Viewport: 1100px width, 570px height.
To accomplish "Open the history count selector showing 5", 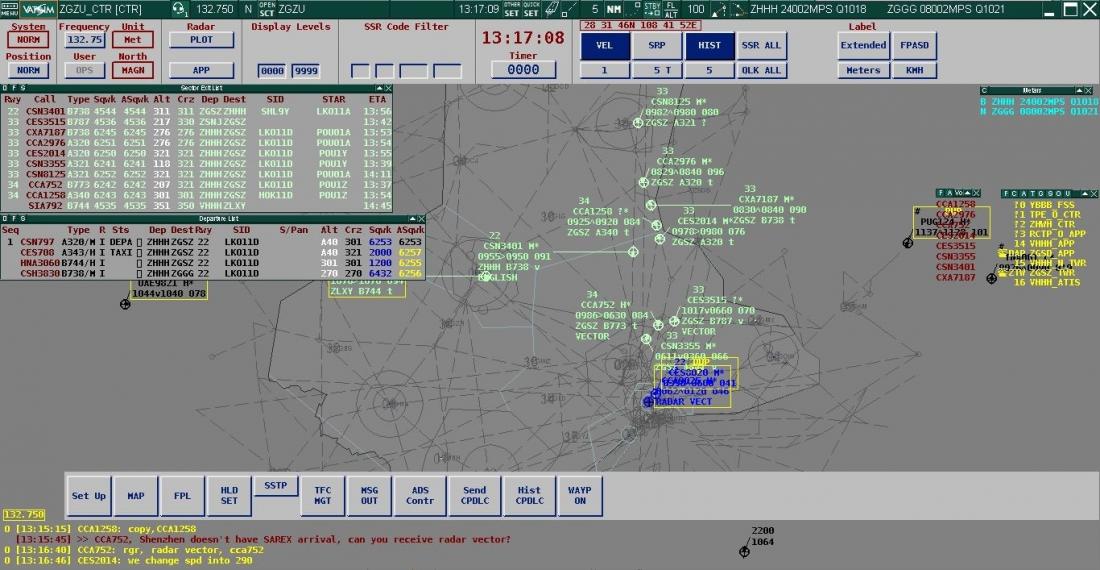I will 709,70.
